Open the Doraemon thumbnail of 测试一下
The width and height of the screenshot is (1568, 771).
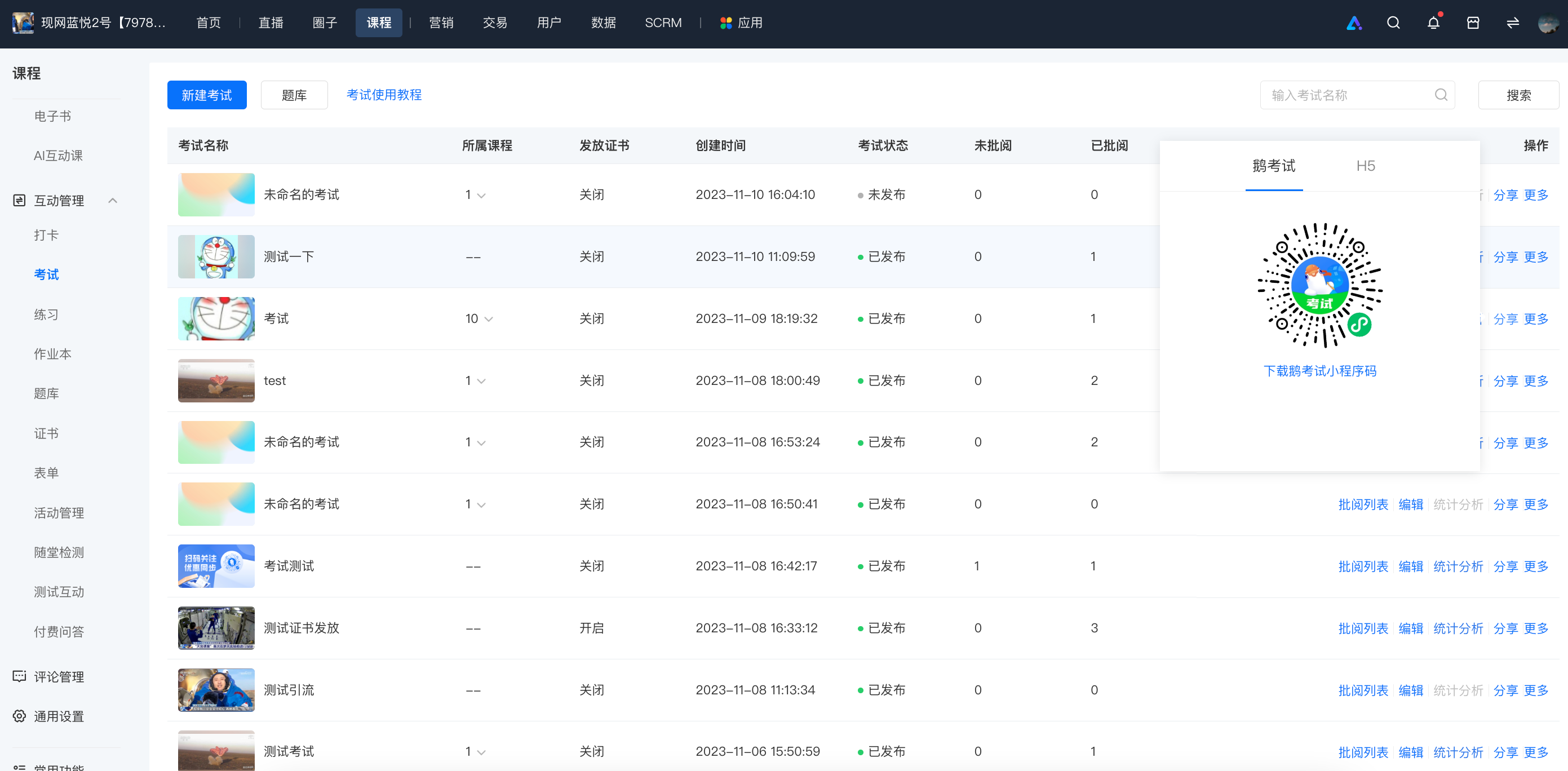click(x=216, y=256)
